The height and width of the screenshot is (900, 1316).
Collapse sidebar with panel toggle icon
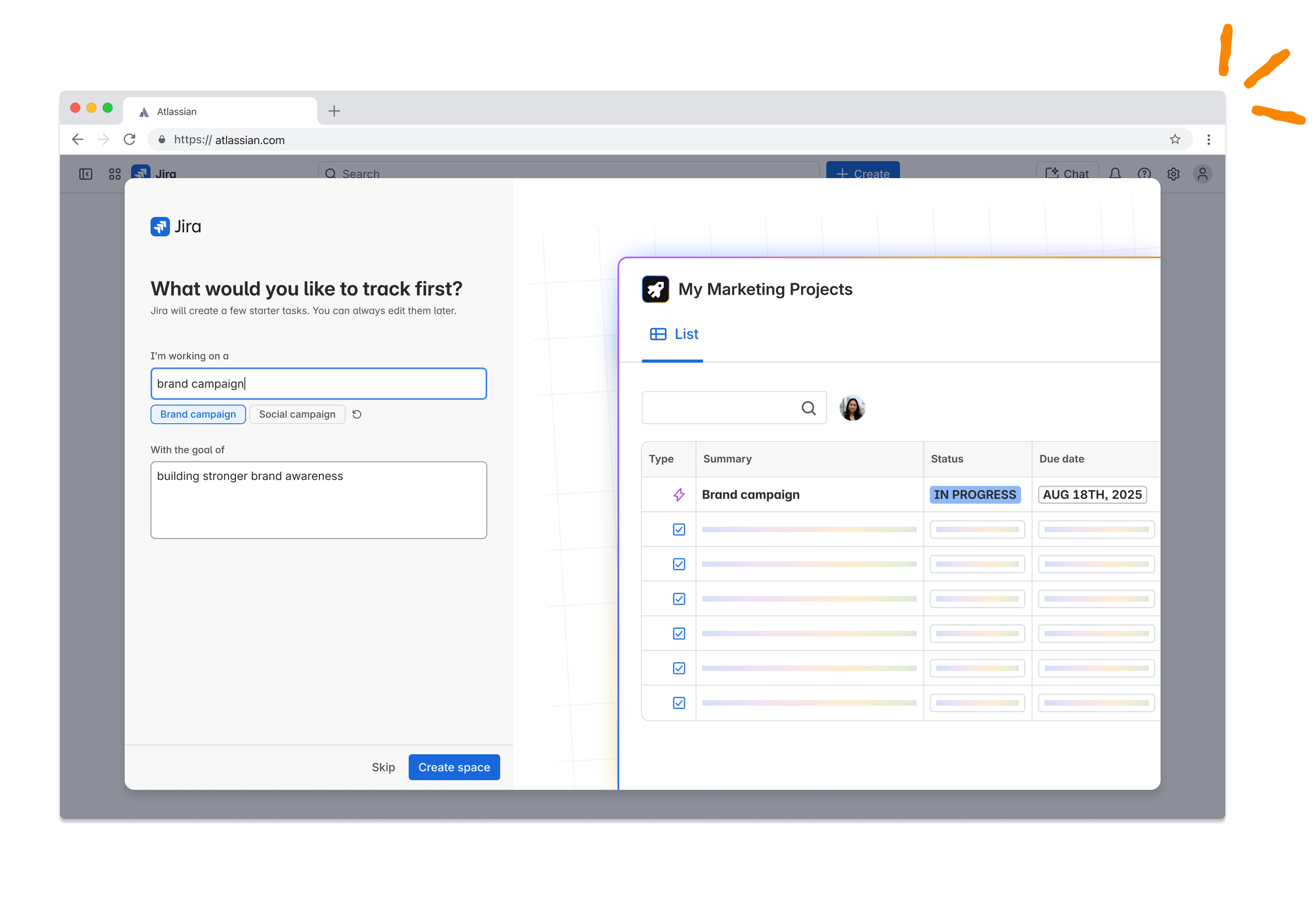tap(85, 174)
